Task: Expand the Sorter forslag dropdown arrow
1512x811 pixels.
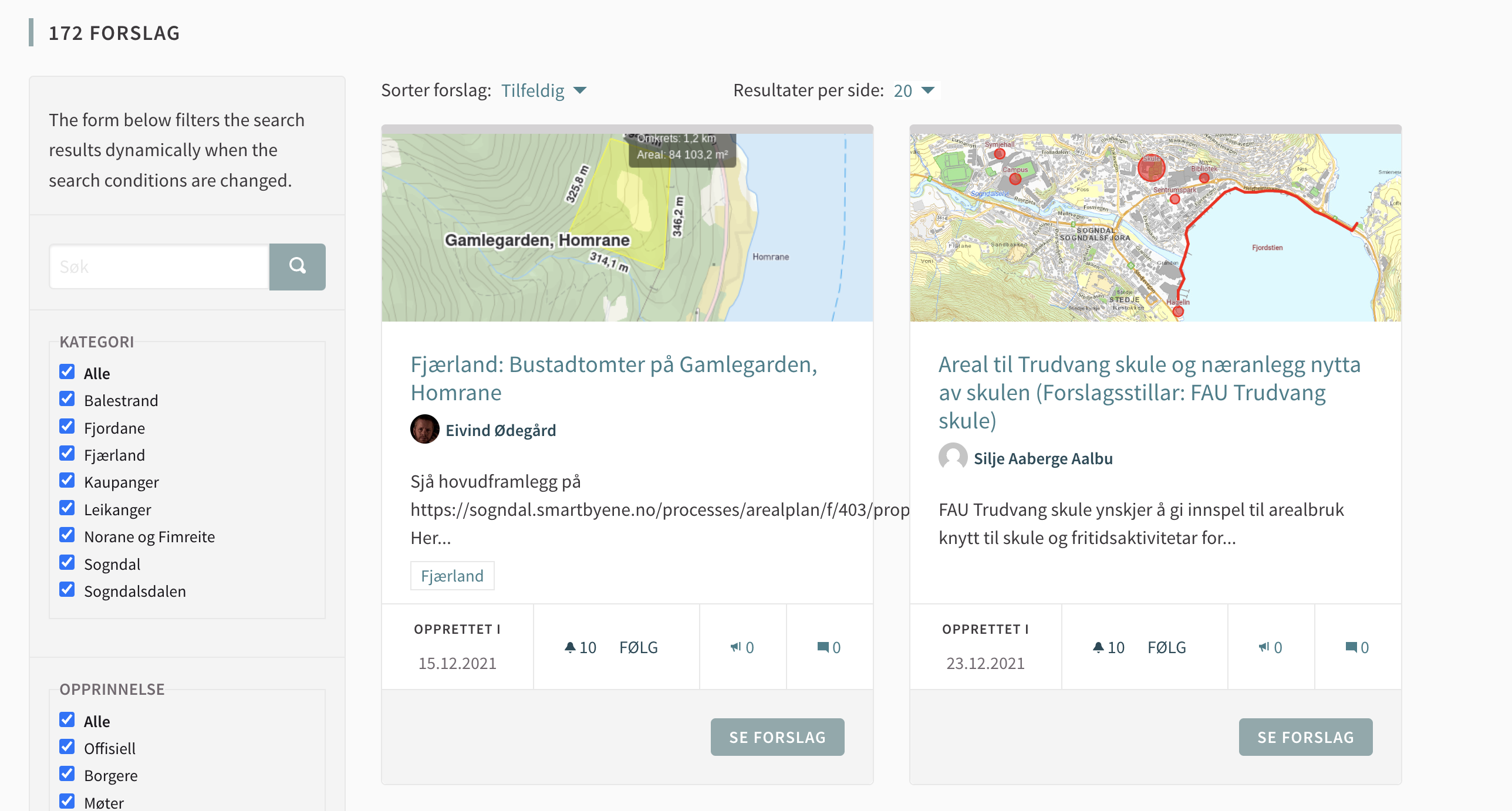Action: pos(580,91)
